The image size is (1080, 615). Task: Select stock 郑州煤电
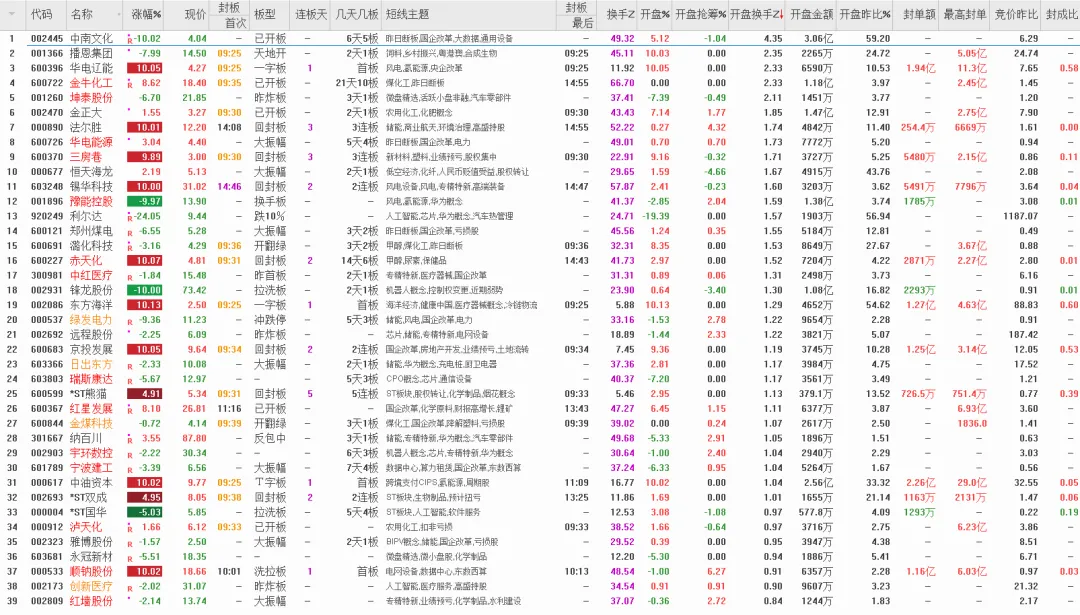pos(91,231)
